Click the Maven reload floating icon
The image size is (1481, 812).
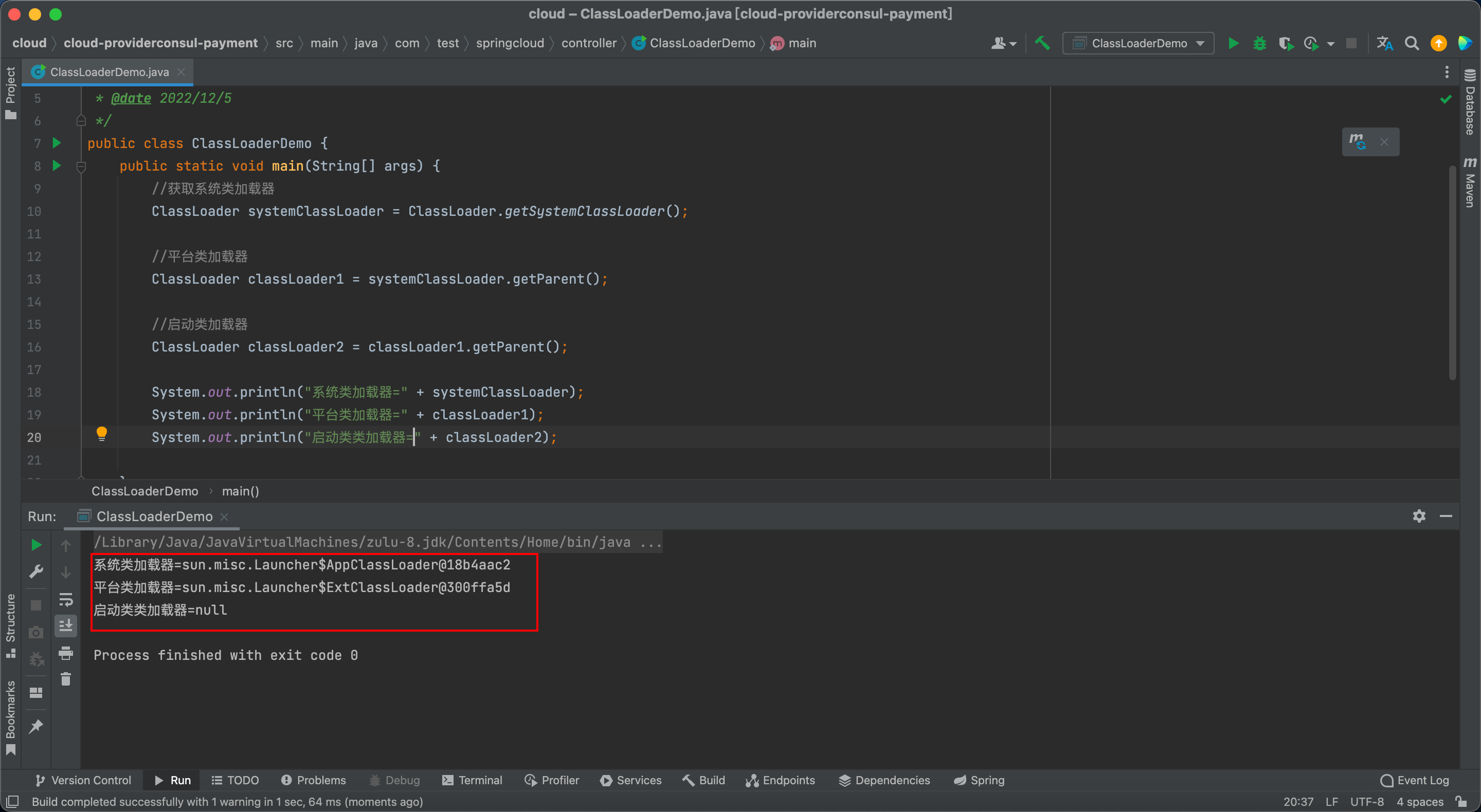click(x=1358, y=141)
